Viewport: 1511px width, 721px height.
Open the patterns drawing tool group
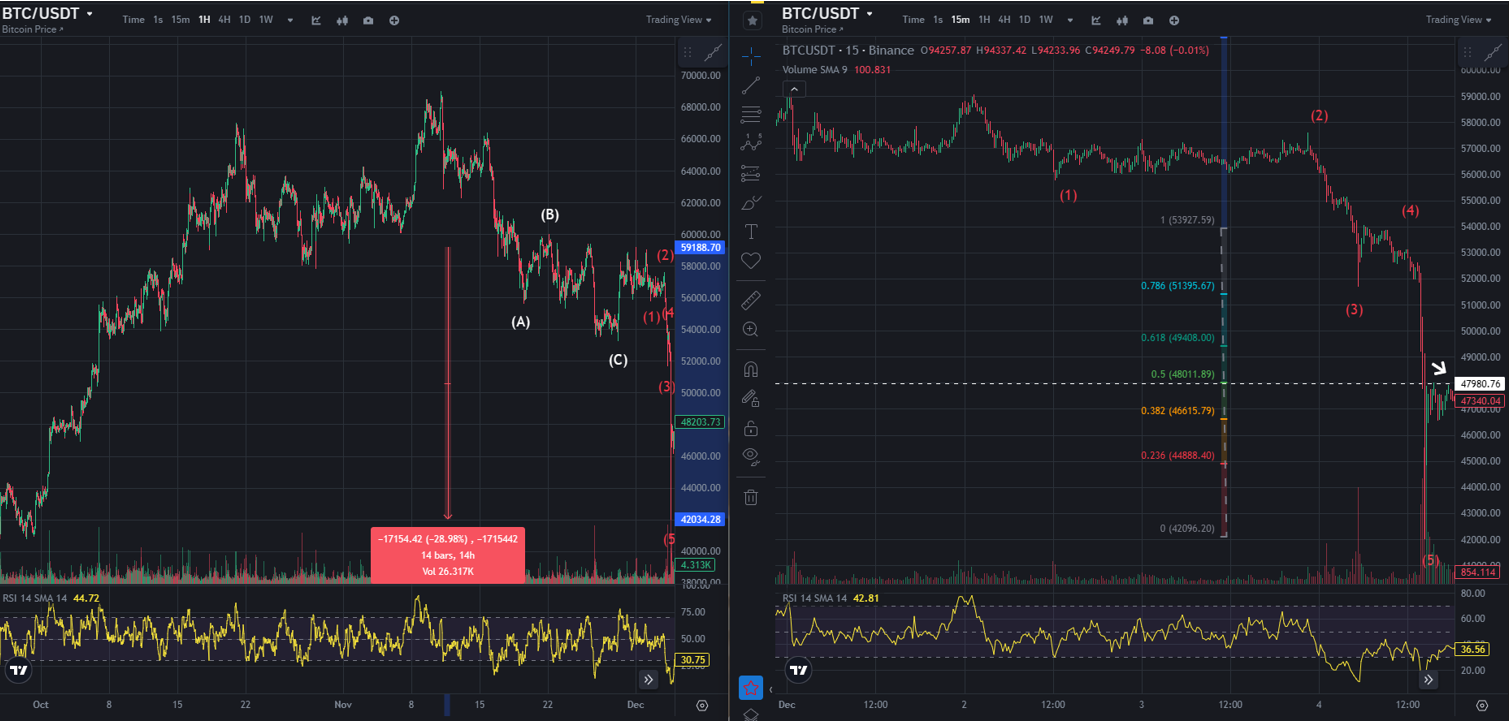(x=751, y=143)
